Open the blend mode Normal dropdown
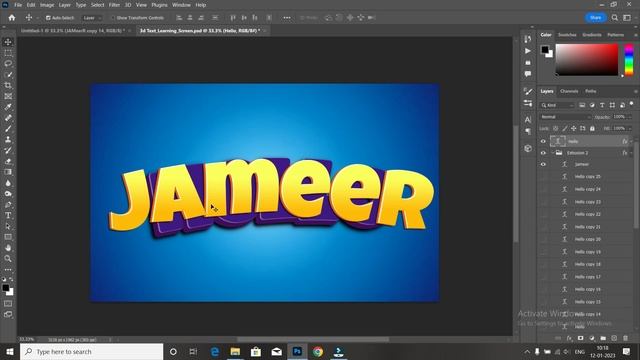 pos(565,117)
